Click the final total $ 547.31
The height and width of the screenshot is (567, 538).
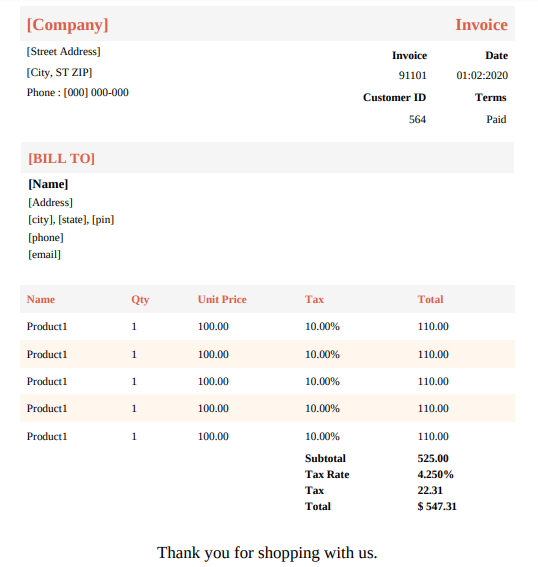coord(437,506)
